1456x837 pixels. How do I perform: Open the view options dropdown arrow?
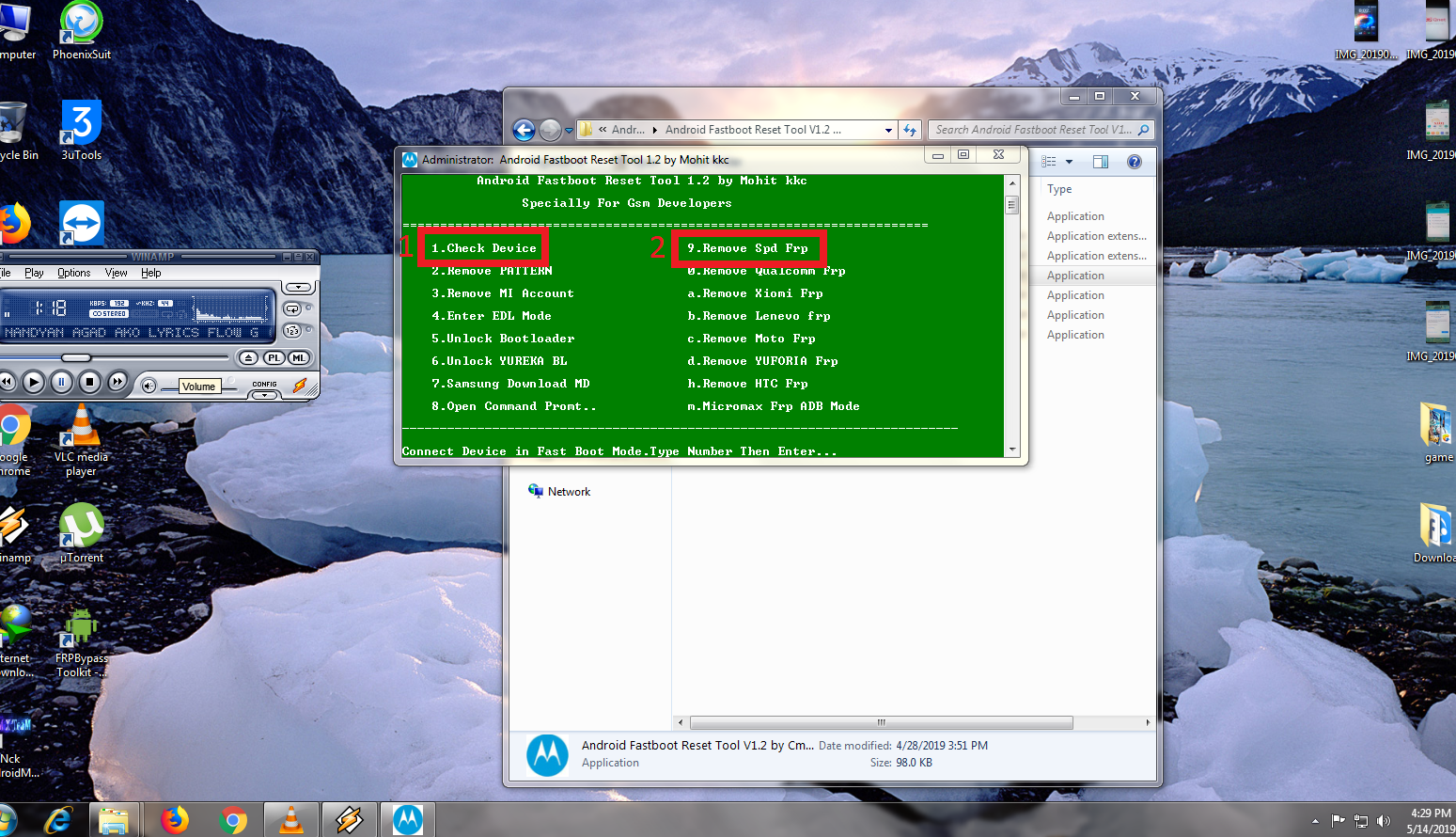[1069, 162]
